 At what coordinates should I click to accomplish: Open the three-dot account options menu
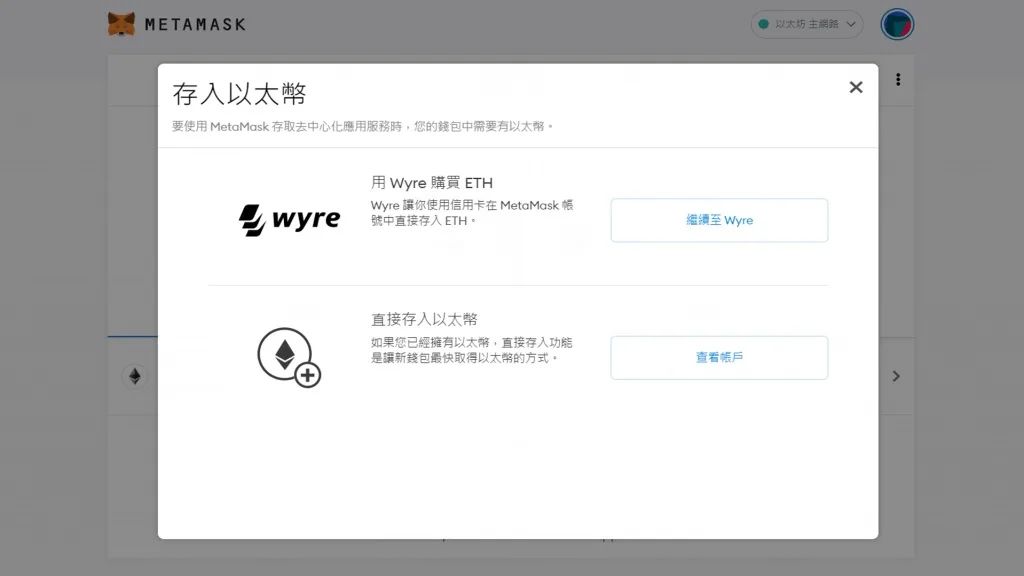(898, 80)
